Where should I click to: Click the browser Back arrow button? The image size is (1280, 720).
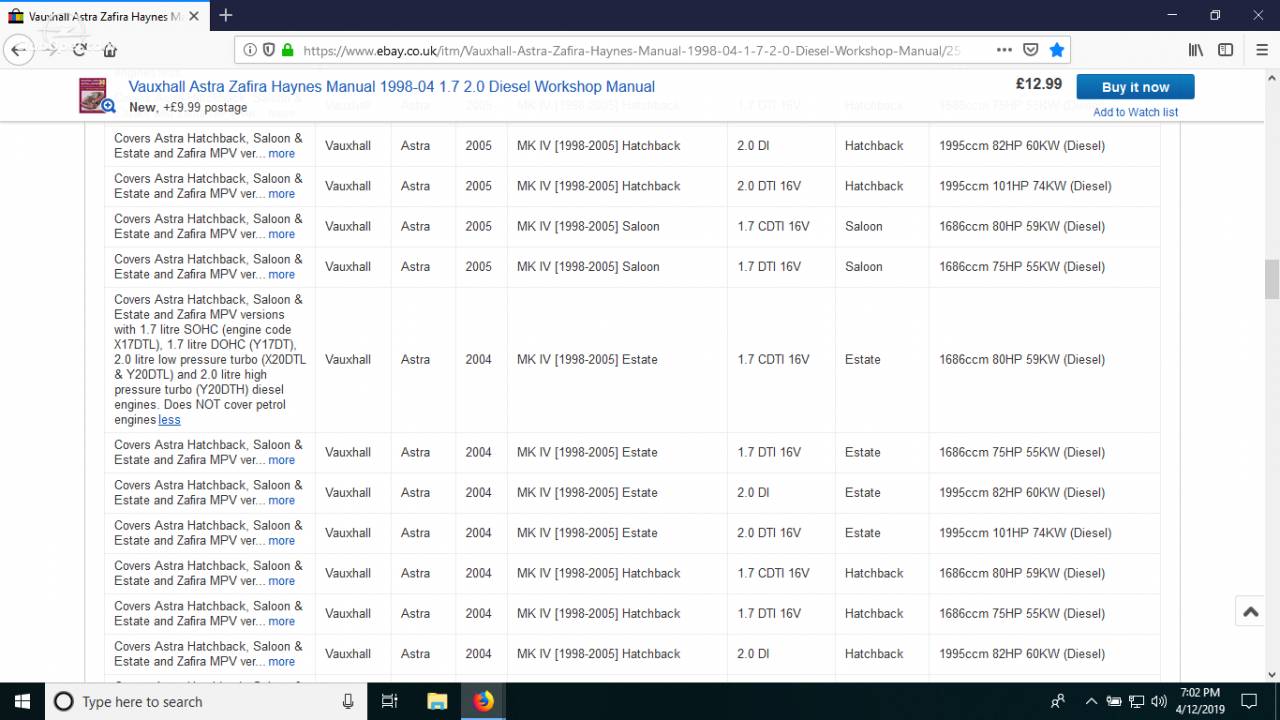[x=18, y=50]
